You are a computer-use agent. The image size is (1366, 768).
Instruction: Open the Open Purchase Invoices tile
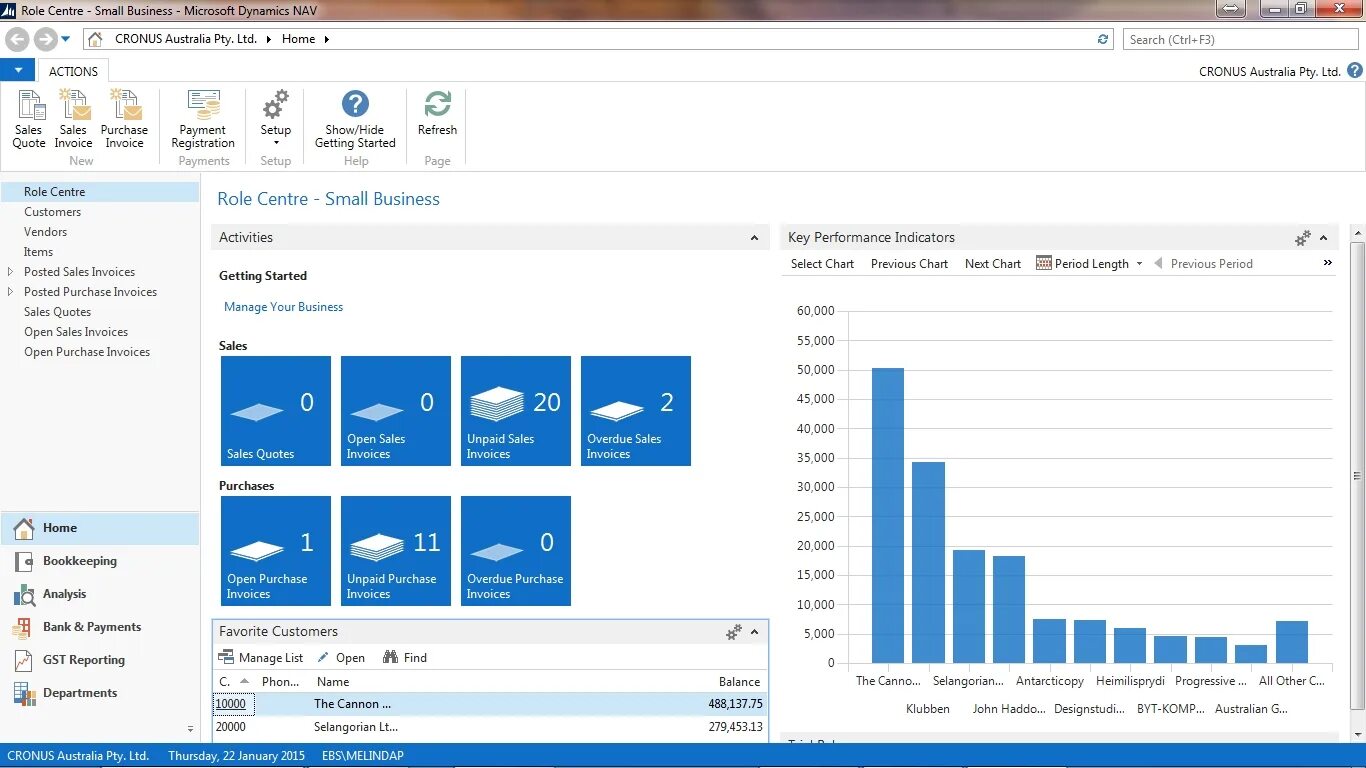[x=275, y=551]
